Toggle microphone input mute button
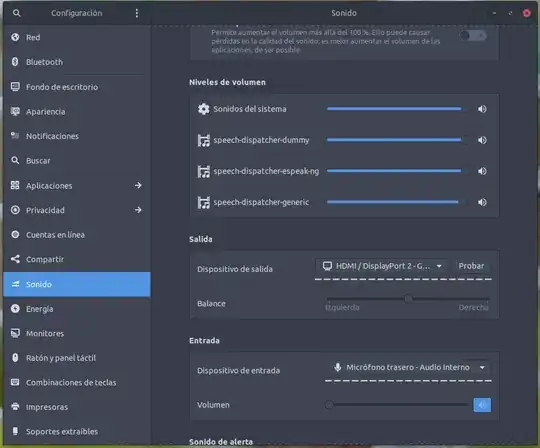Image resolution: width=540 pixels, height=448 pixels. click(x=482, y=405)
